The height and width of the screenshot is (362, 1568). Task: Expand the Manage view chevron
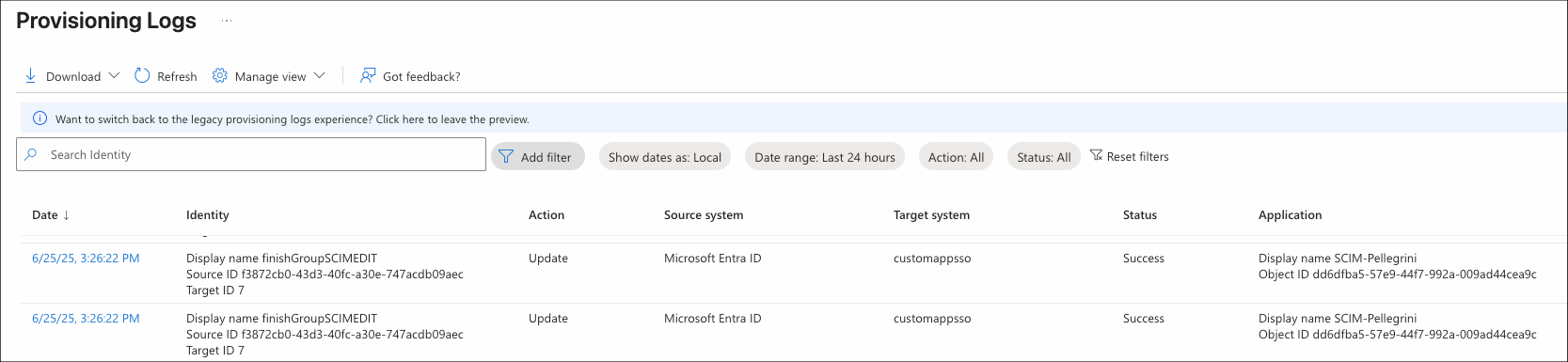[319, 75]
